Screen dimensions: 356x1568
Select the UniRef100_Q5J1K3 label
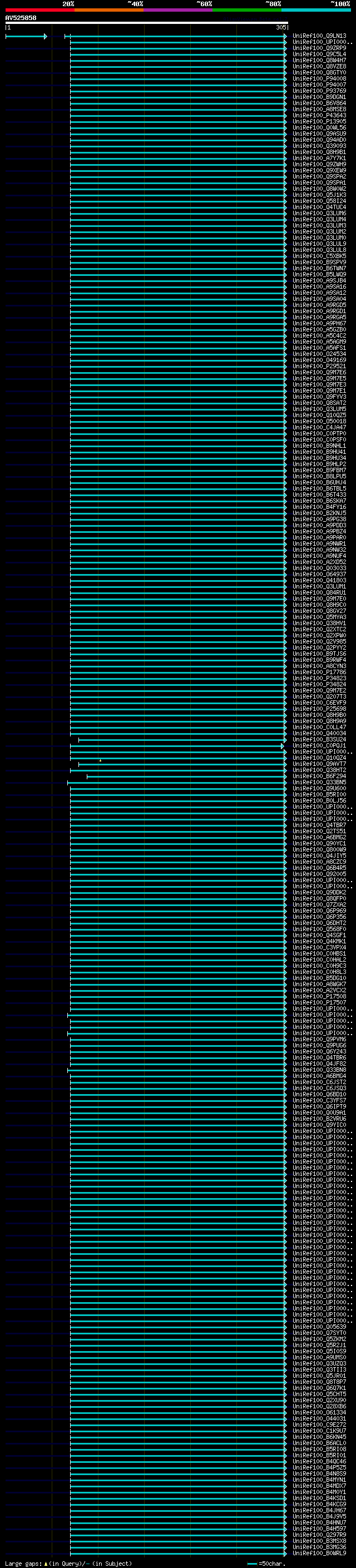[319, 195]
